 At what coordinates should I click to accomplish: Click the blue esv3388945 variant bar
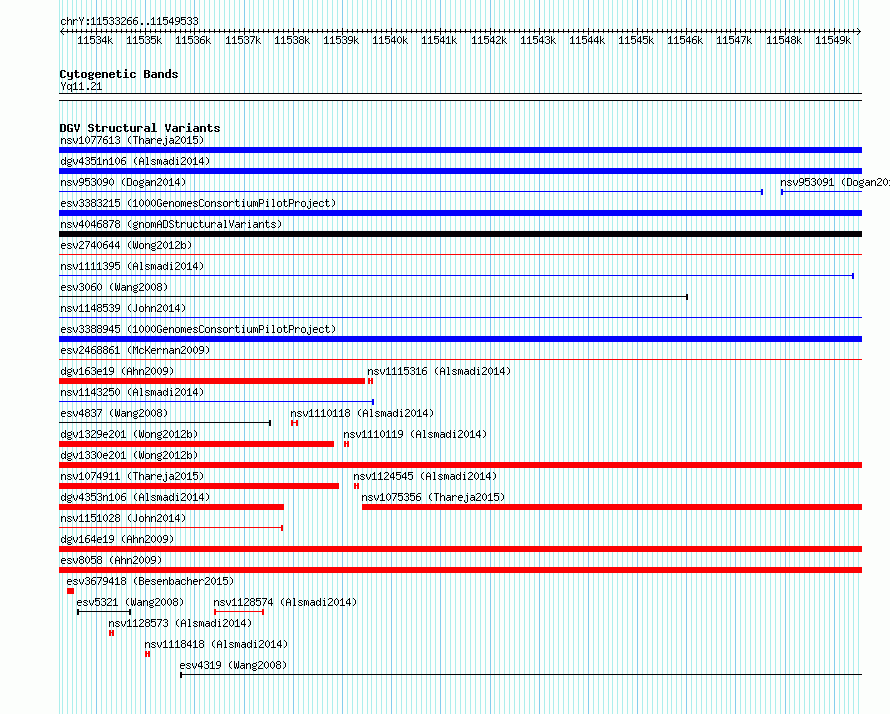[460, 339]
